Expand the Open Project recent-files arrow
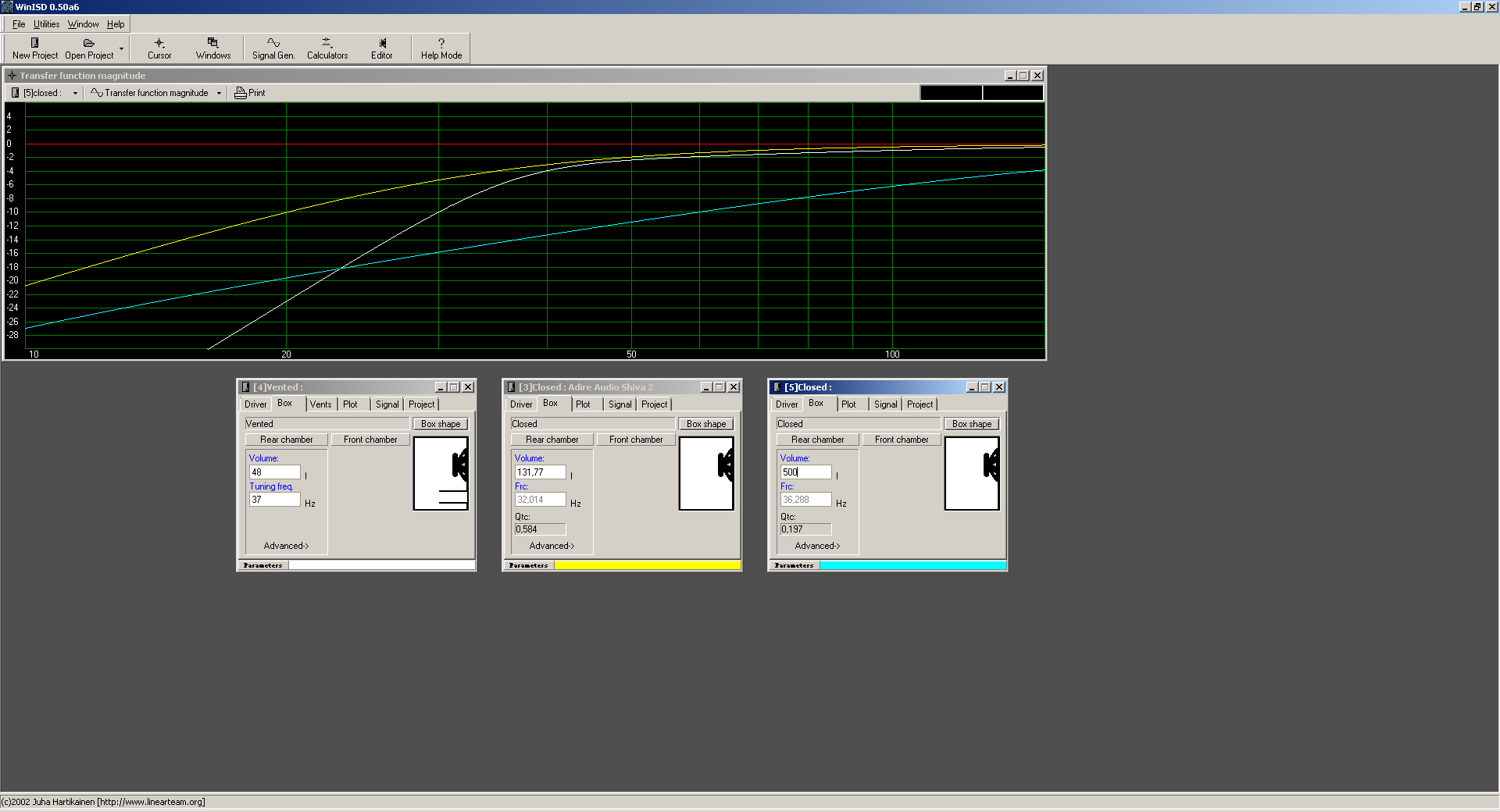The height and width of the screenshot is (812, 1500). (121, 48)
